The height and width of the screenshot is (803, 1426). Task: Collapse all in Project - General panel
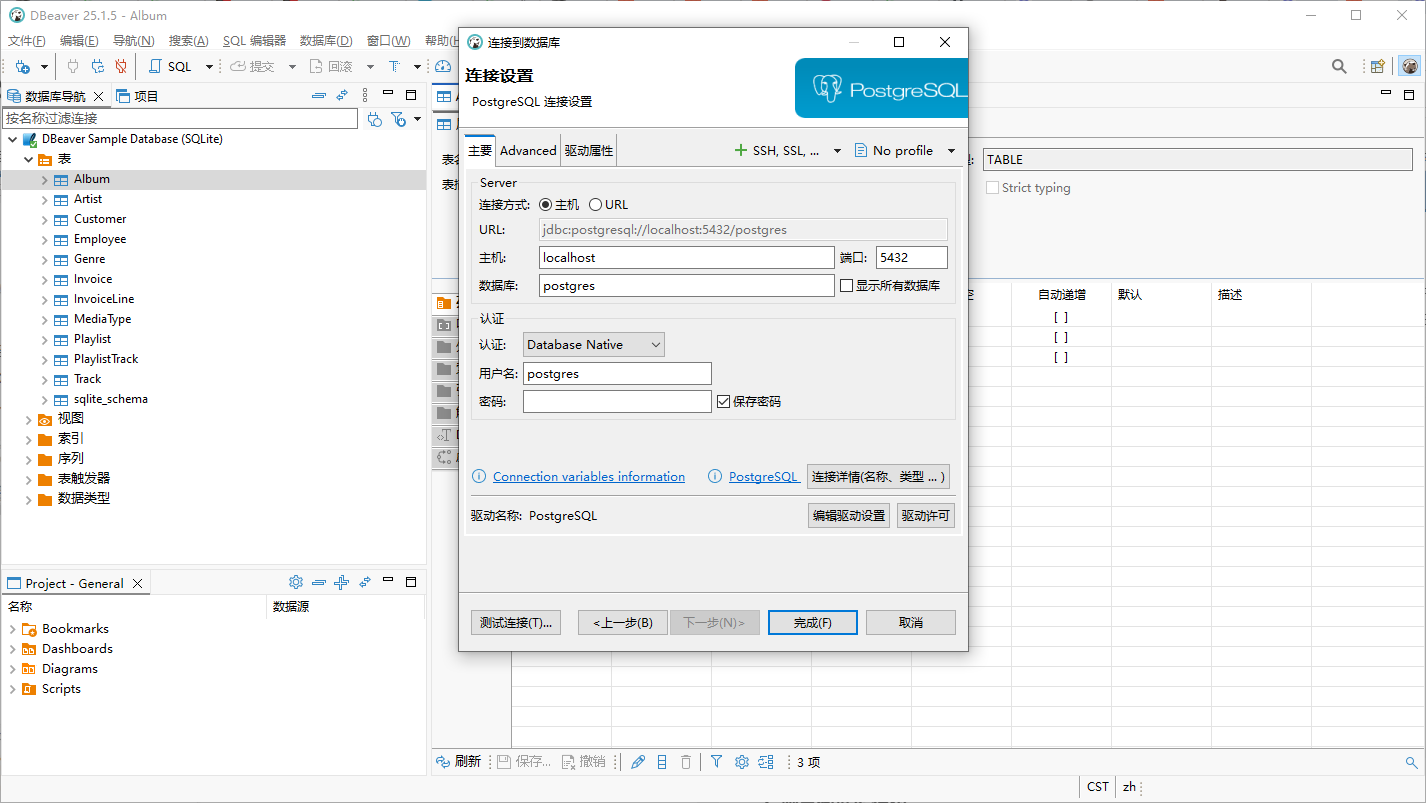click(319, 582)
